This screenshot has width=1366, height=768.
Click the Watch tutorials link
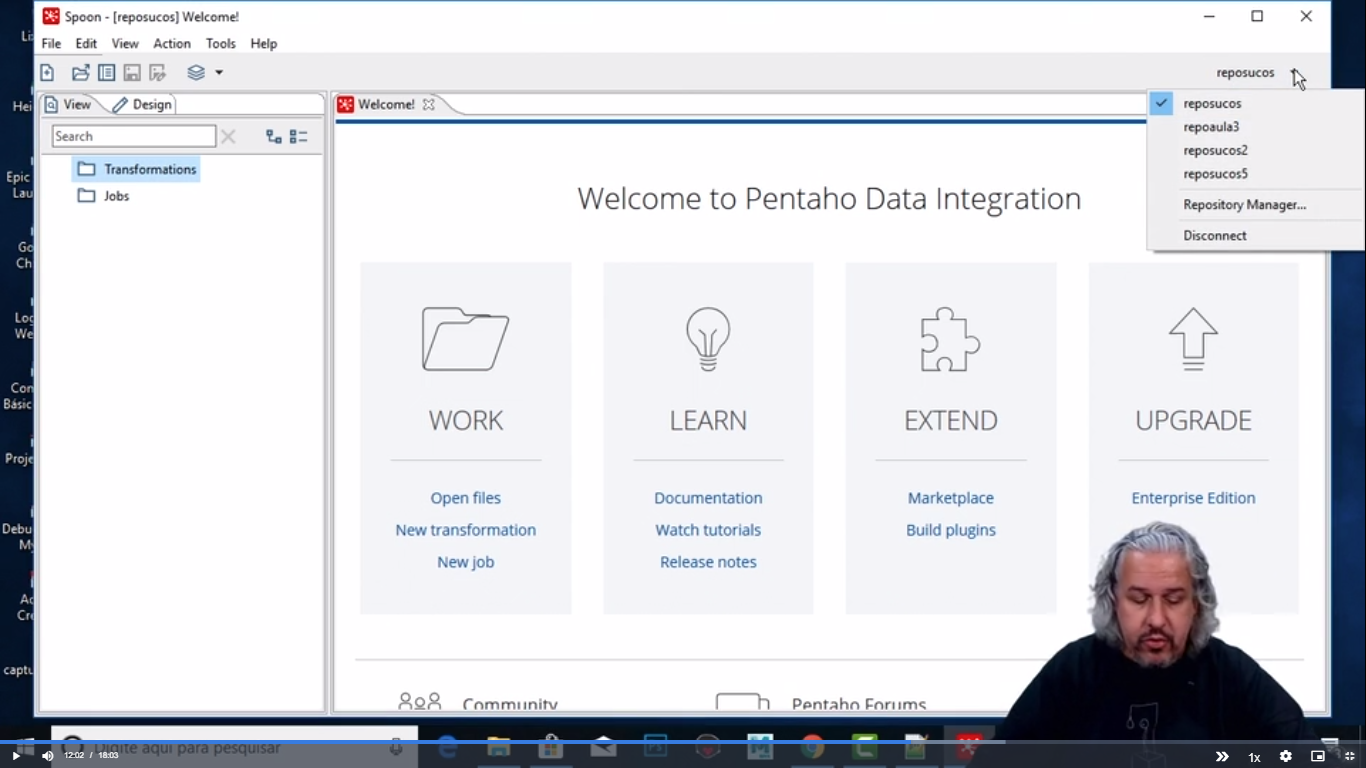click(708, 530)
